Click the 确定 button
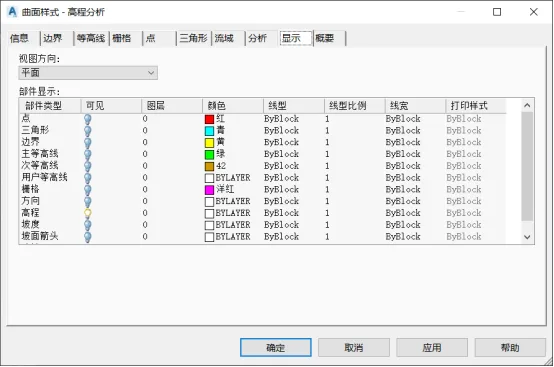This screenshot has width=554, height=367. pyautogui.click(x=276, y=348)
